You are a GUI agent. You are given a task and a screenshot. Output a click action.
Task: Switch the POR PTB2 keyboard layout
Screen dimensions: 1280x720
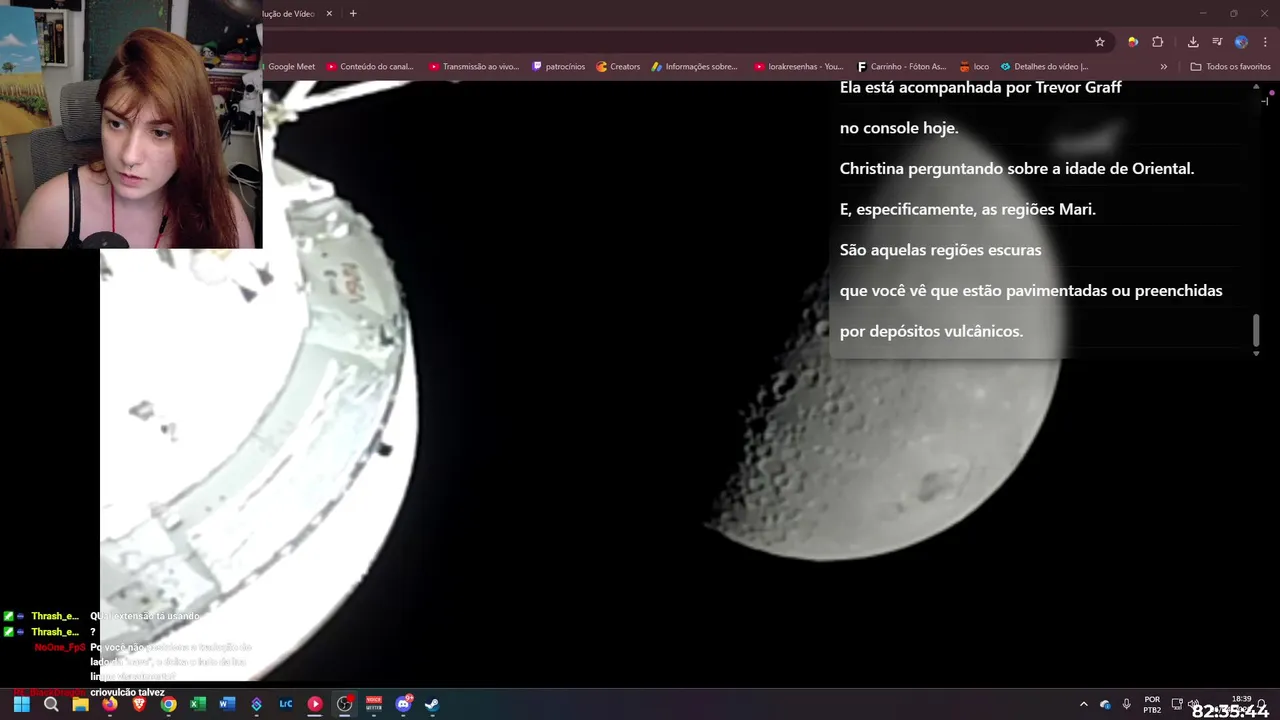(x=1152, y=704)
